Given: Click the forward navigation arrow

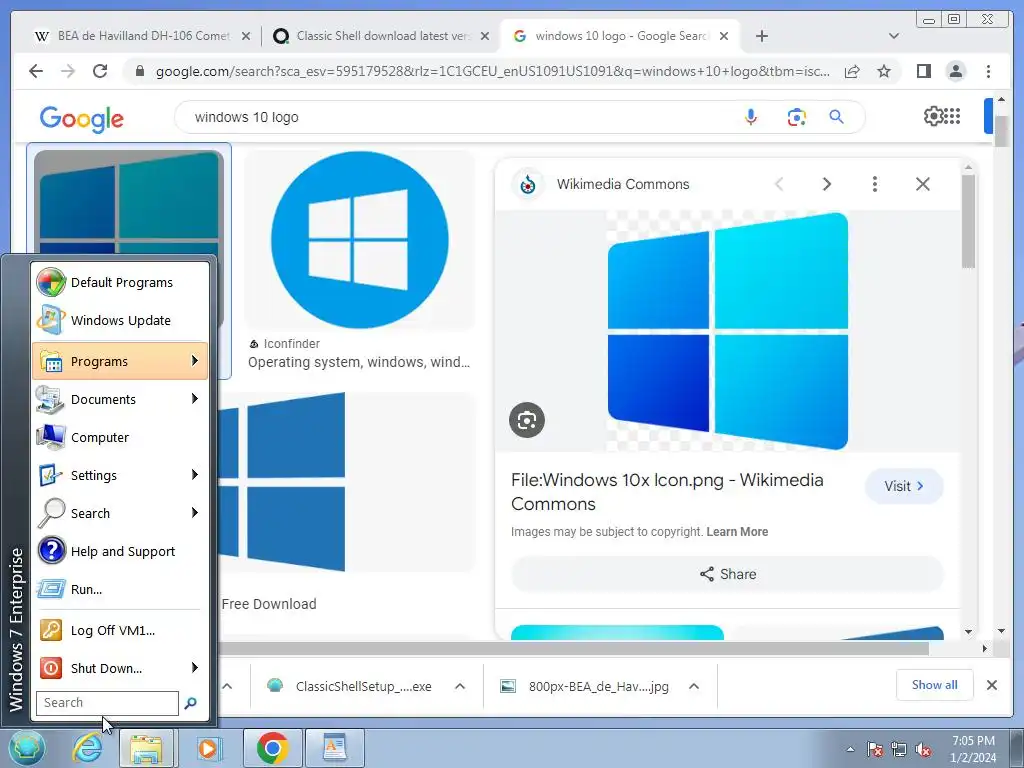Looking at the screenshot, I should [68, 71].
